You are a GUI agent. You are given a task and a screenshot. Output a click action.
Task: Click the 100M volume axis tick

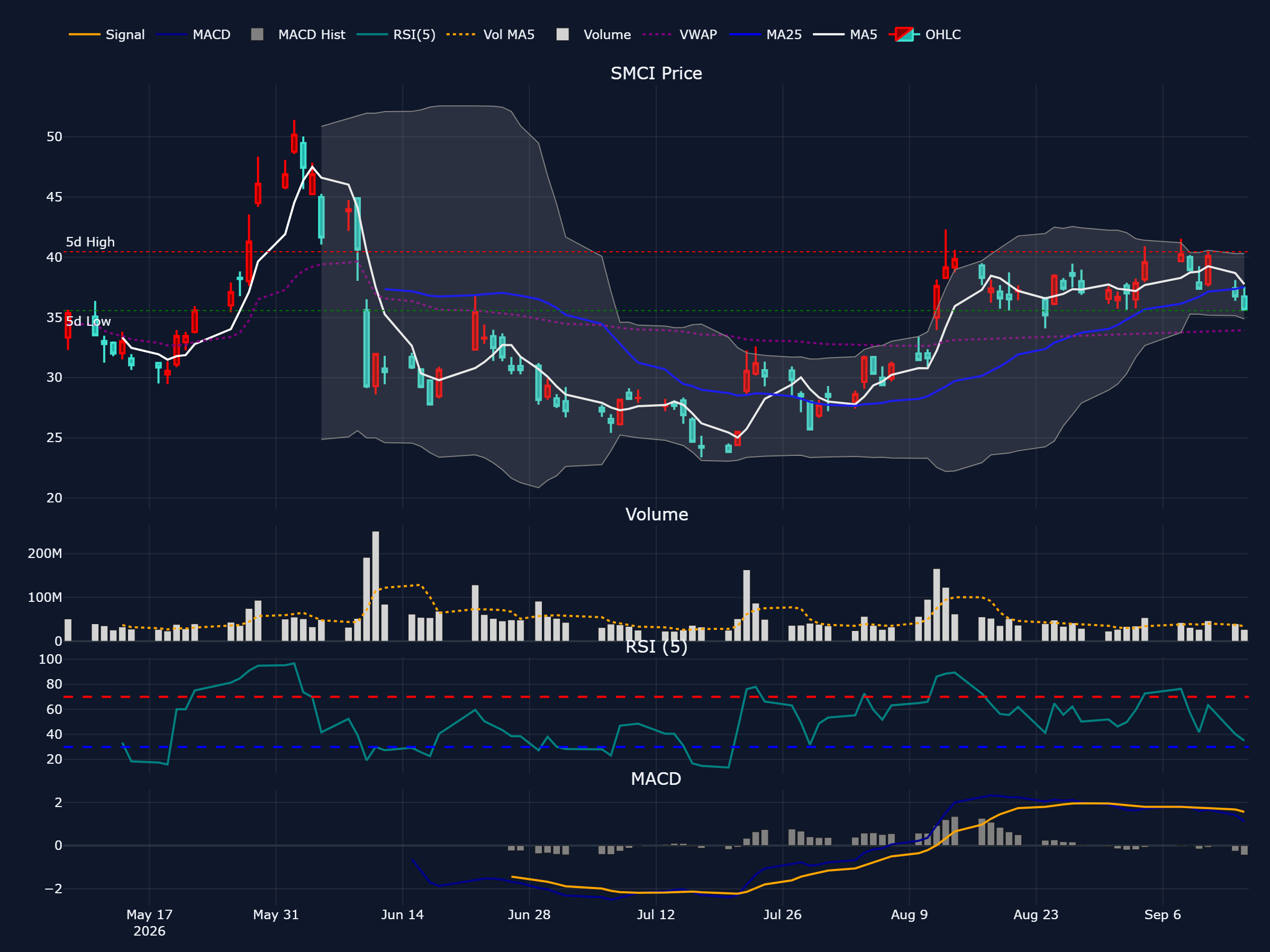(x=45, y=597)
